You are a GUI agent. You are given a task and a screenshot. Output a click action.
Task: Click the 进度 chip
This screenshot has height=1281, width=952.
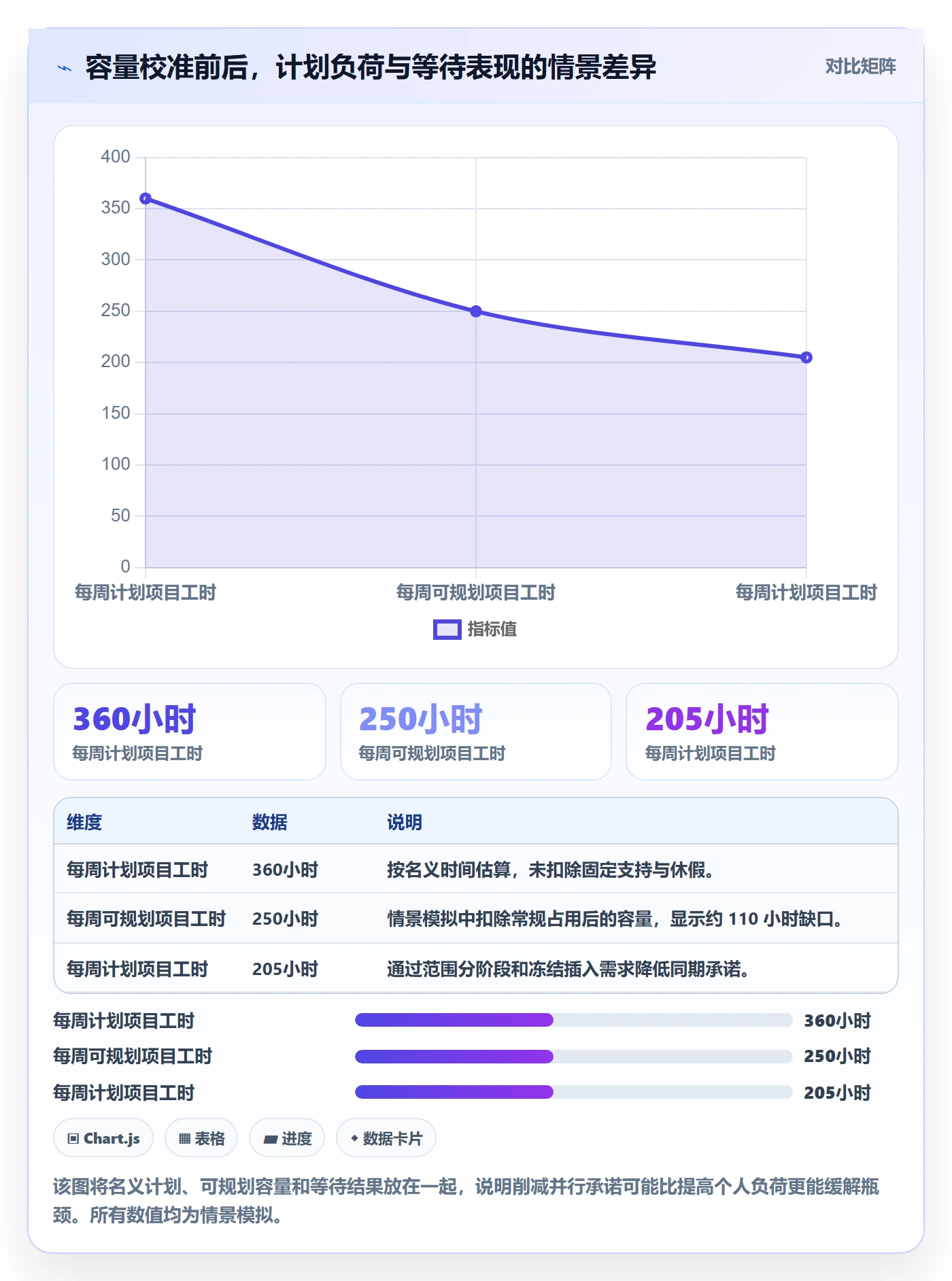[x=287, y=1138]
